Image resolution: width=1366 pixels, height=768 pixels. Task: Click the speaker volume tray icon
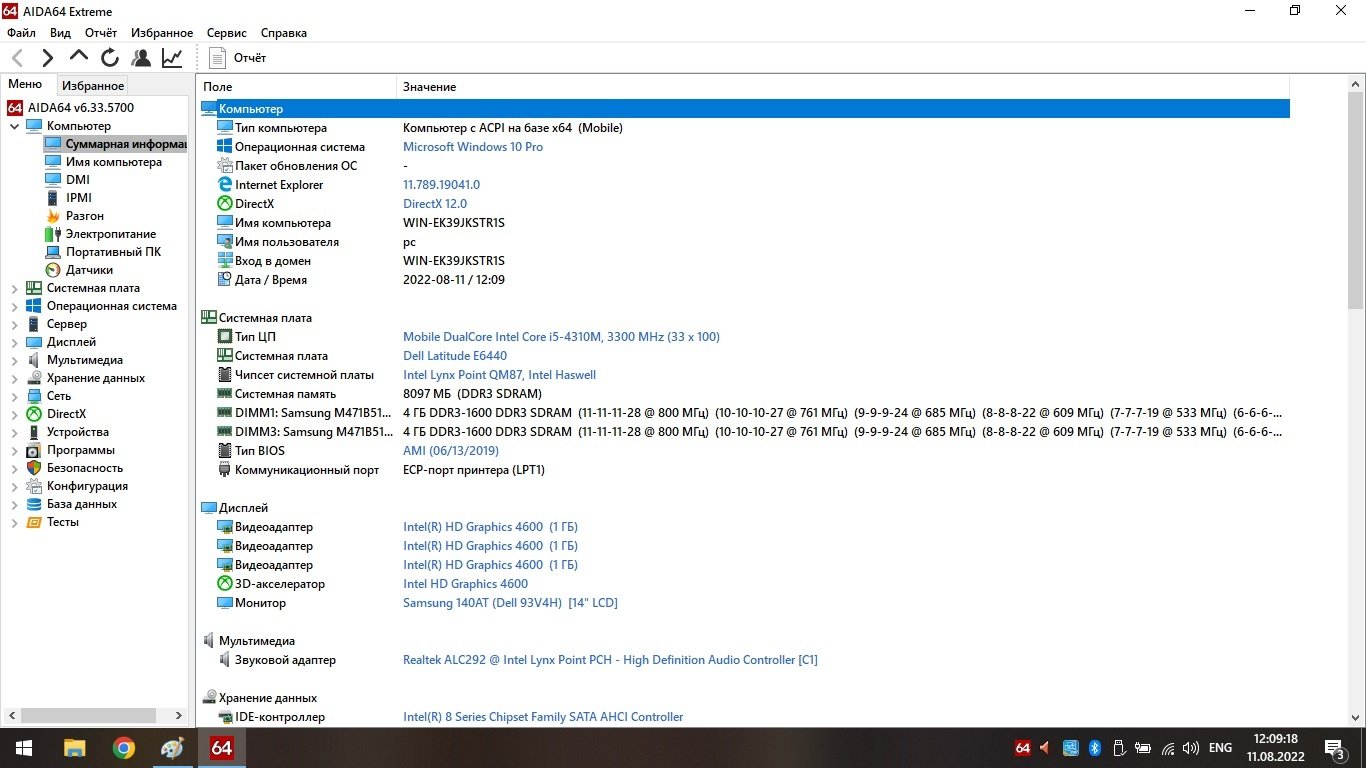[1191, 748]
